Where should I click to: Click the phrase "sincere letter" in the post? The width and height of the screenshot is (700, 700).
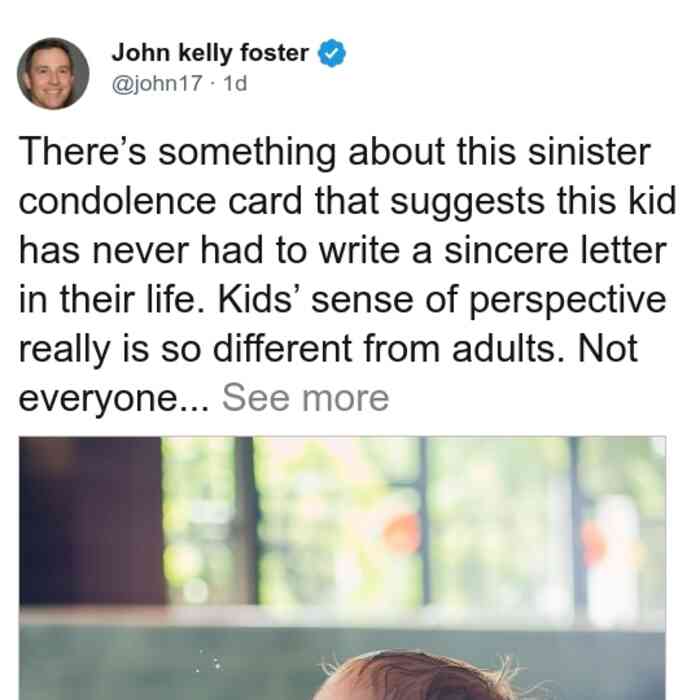coord(555,250)
